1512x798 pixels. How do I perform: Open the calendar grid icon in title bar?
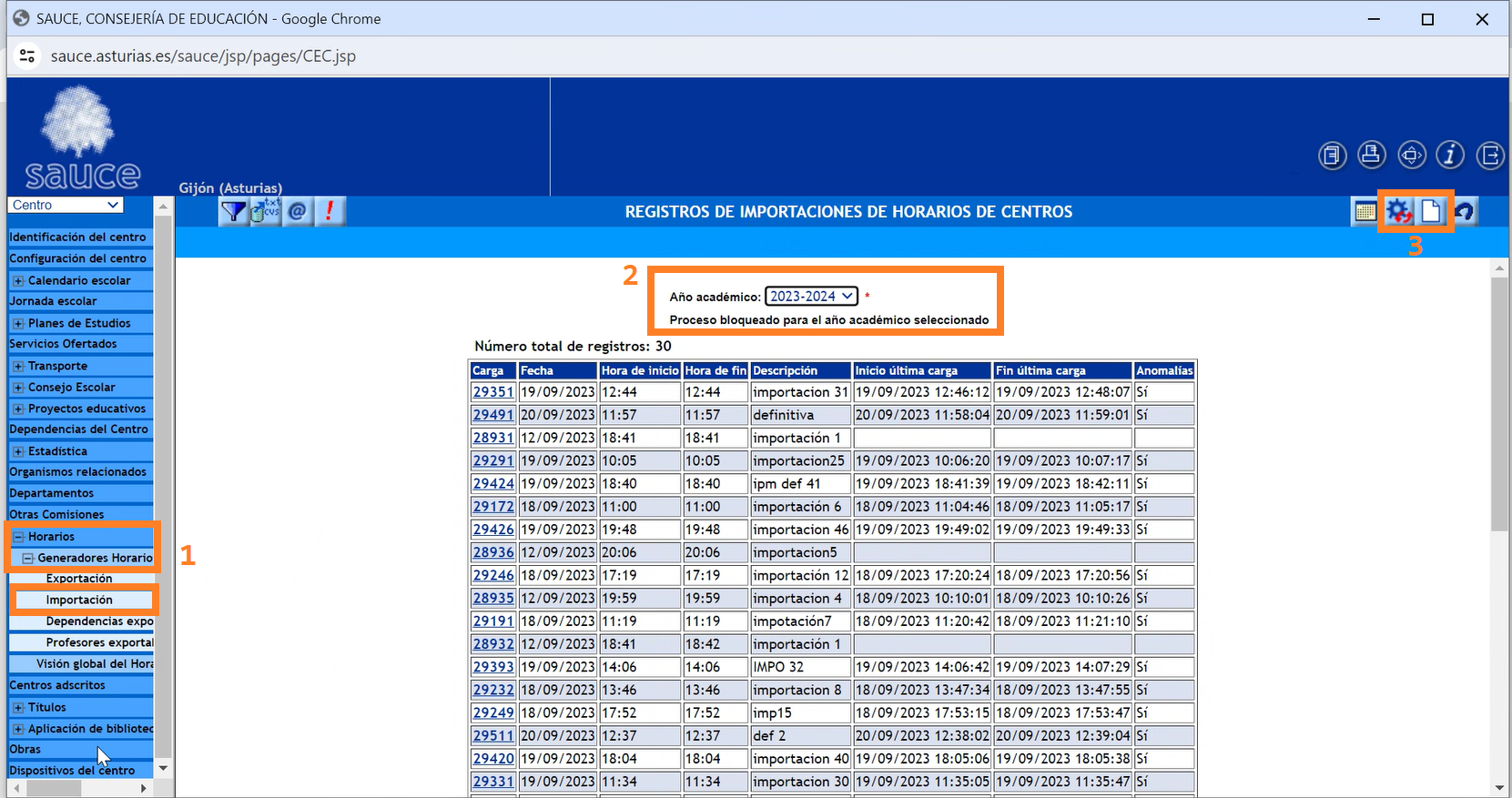(1365, 212)
